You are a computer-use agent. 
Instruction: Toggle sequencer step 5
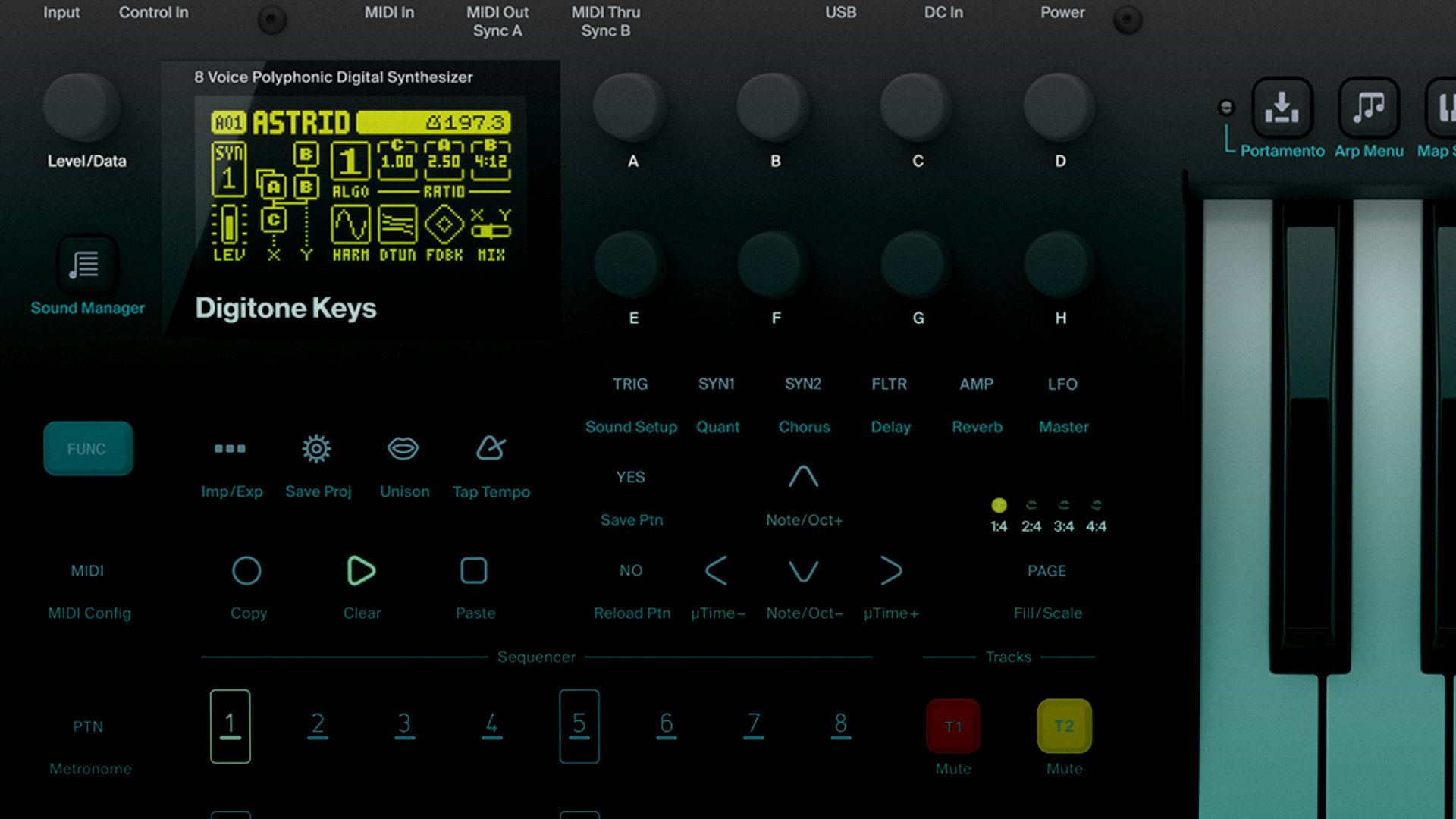coord(579,726)
